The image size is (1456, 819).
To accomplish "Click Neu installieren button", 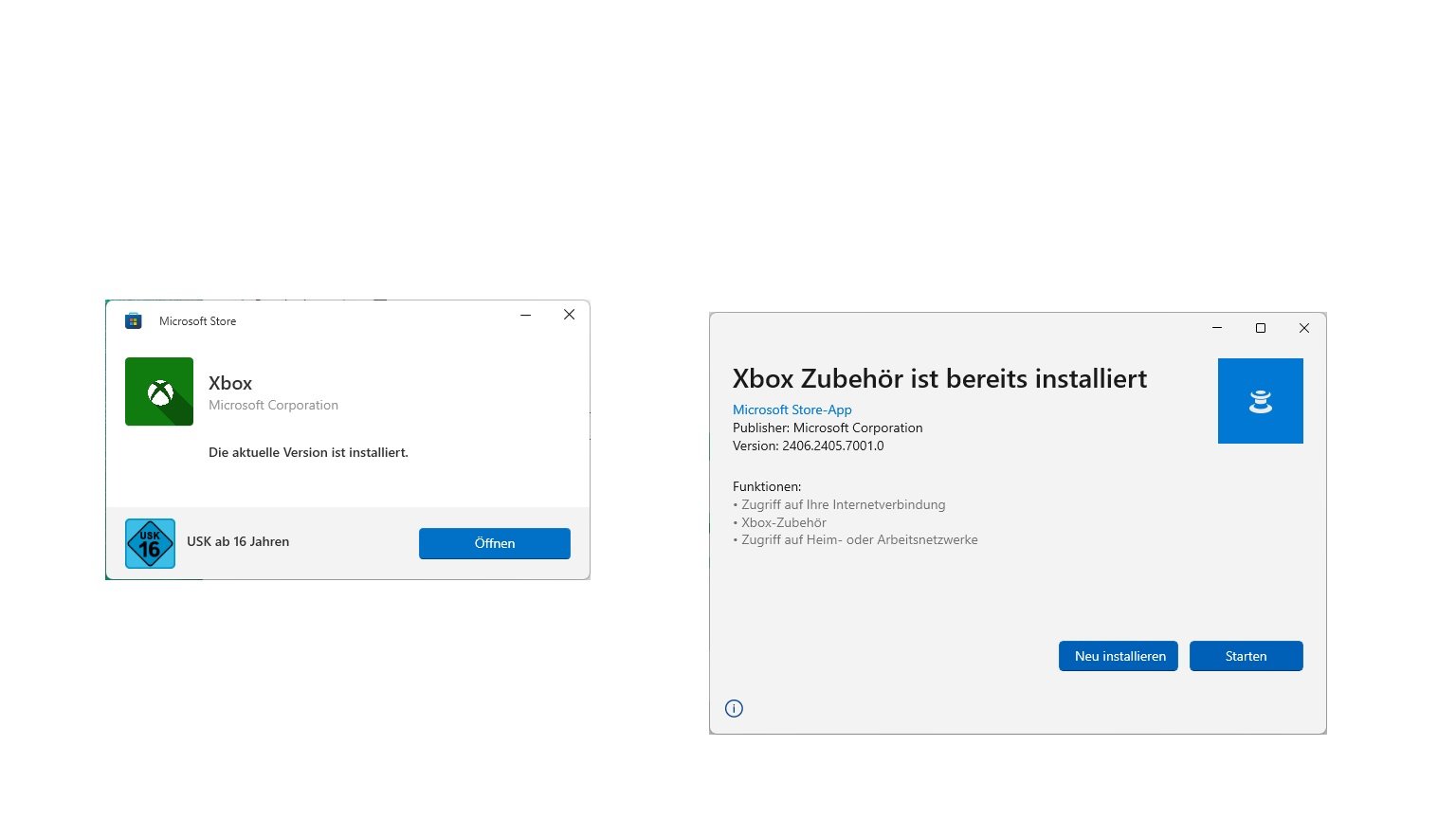I will [x=1119, y=656].
